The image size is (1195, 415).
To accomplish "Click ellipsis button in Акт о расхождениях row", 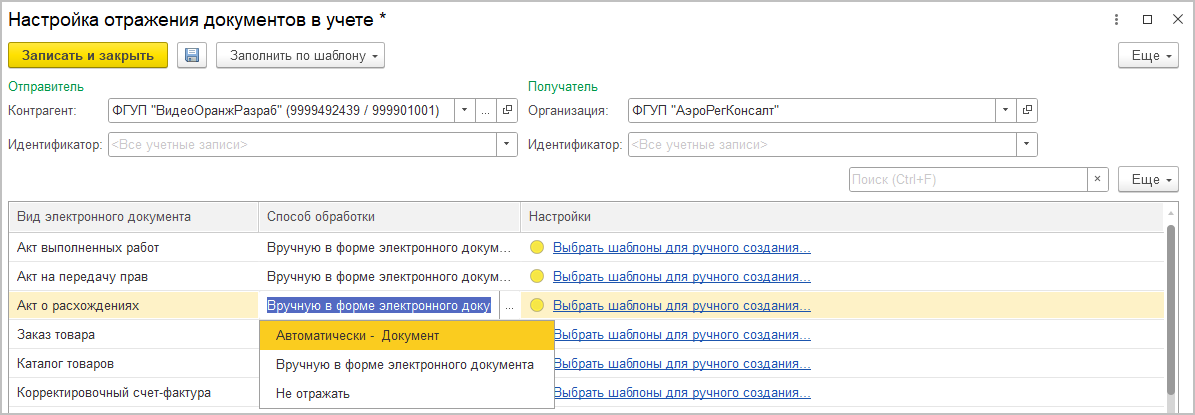I will [x=509, y=306].
